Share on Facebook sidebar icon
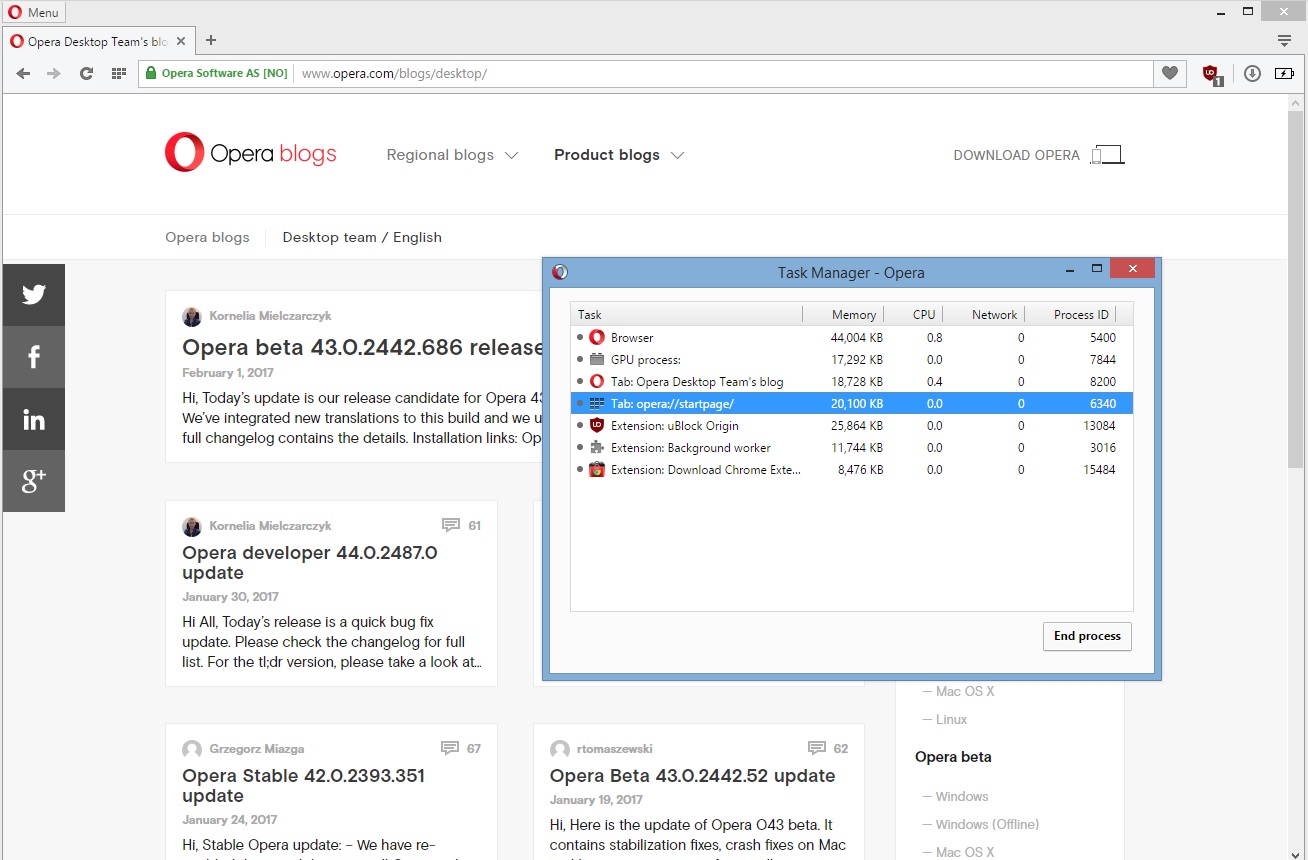1308x860 pixels. 34,357
